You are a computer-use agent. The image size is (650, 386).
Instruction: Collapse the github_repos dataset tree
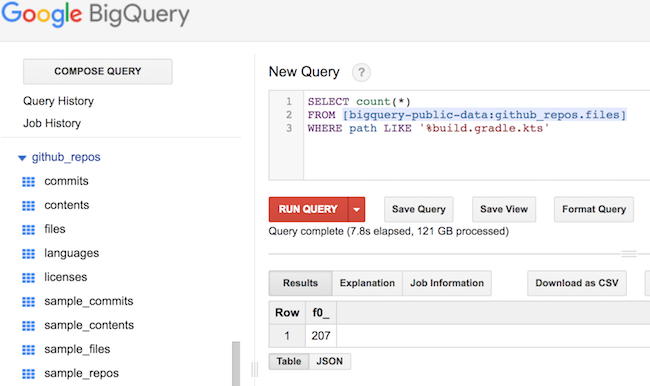click(x=22, y=158)
